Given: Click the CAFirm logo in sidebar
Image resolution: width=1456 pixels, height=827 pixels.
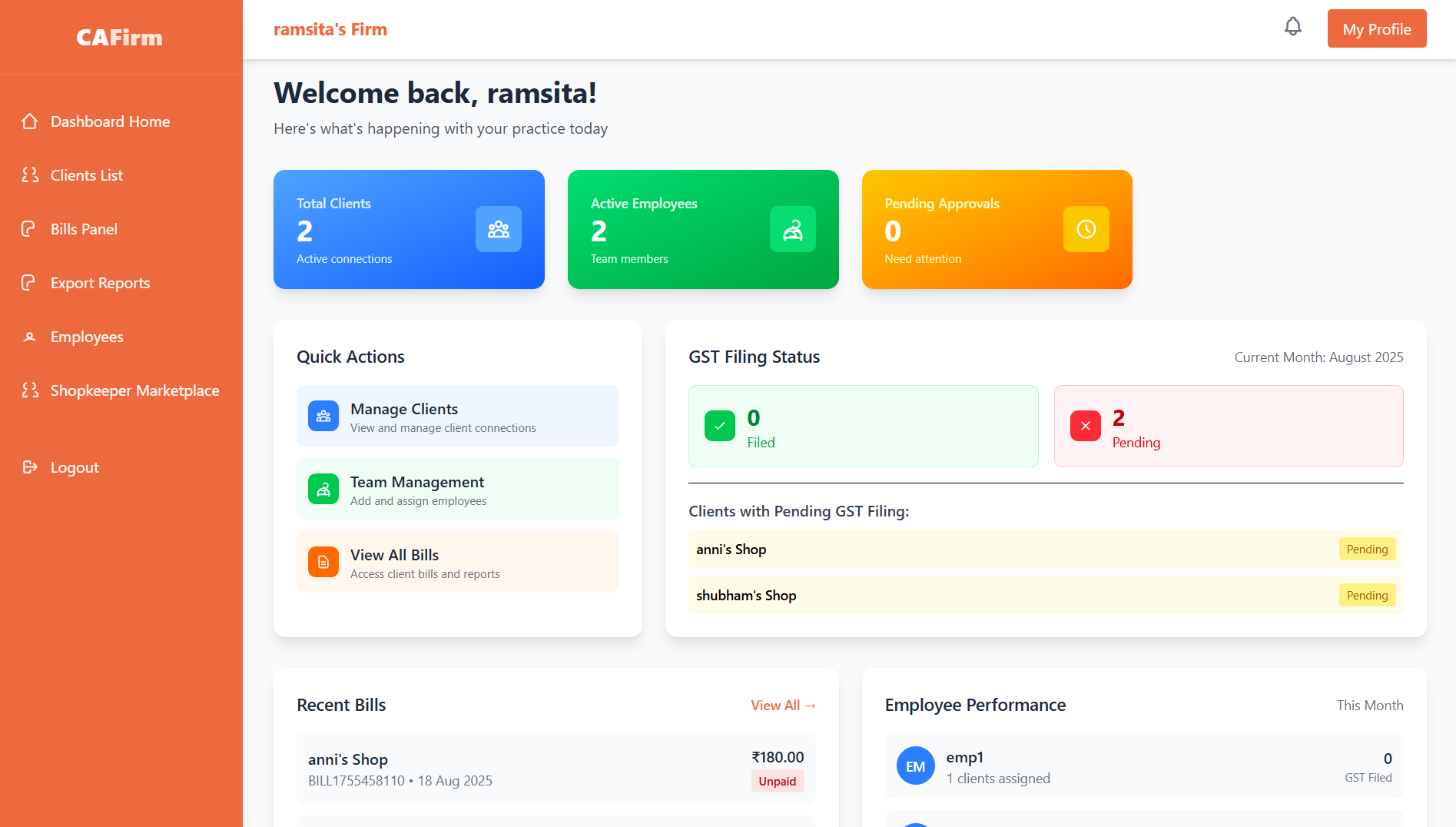Looking at the screenshot, I should coord(119,37).
